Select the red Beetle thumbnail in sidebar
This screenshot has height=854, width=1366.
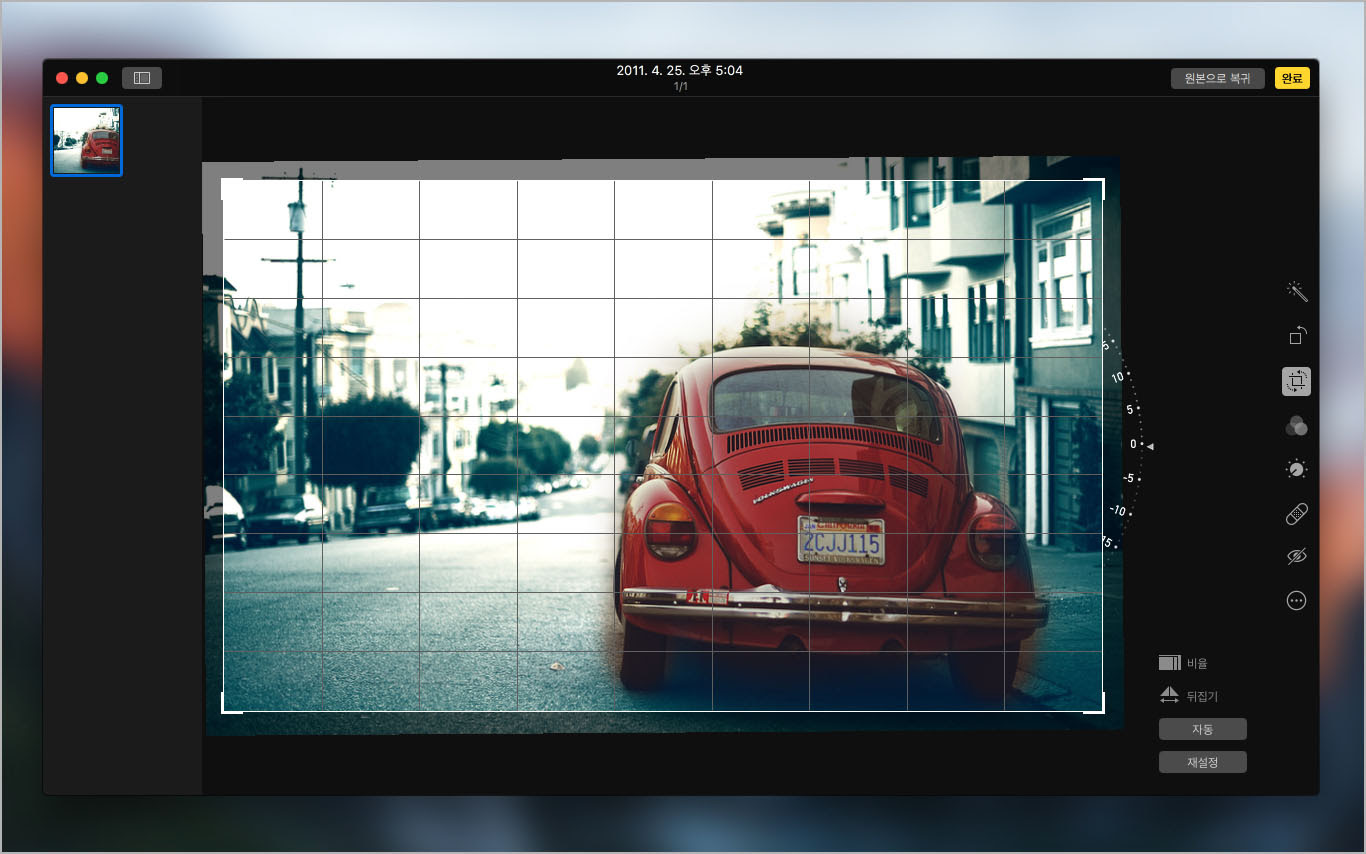87,141
